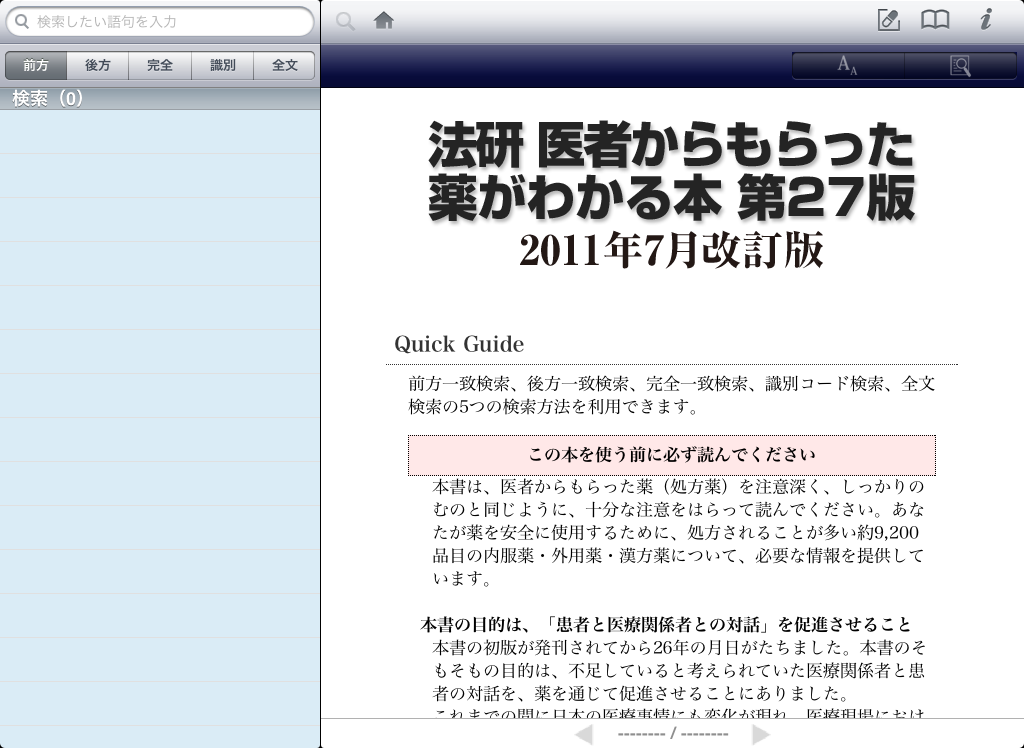The width and height of the screenshot is (1024, 748).
Task: Click the page indicator between navigation arrows
Action: 672,735
